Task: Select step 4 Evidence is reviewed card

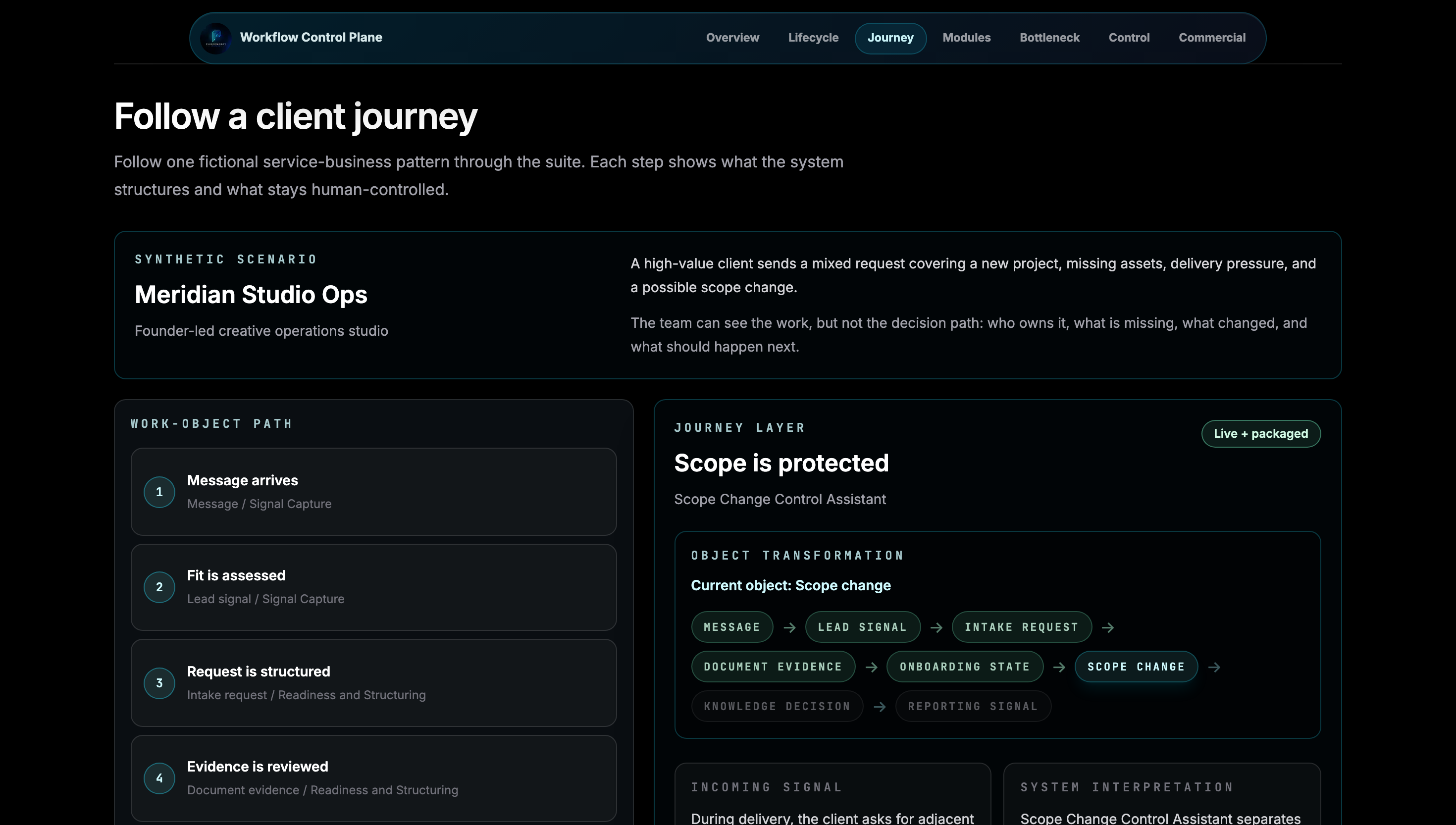Action: pyautogui.click(x=373, y=778)
